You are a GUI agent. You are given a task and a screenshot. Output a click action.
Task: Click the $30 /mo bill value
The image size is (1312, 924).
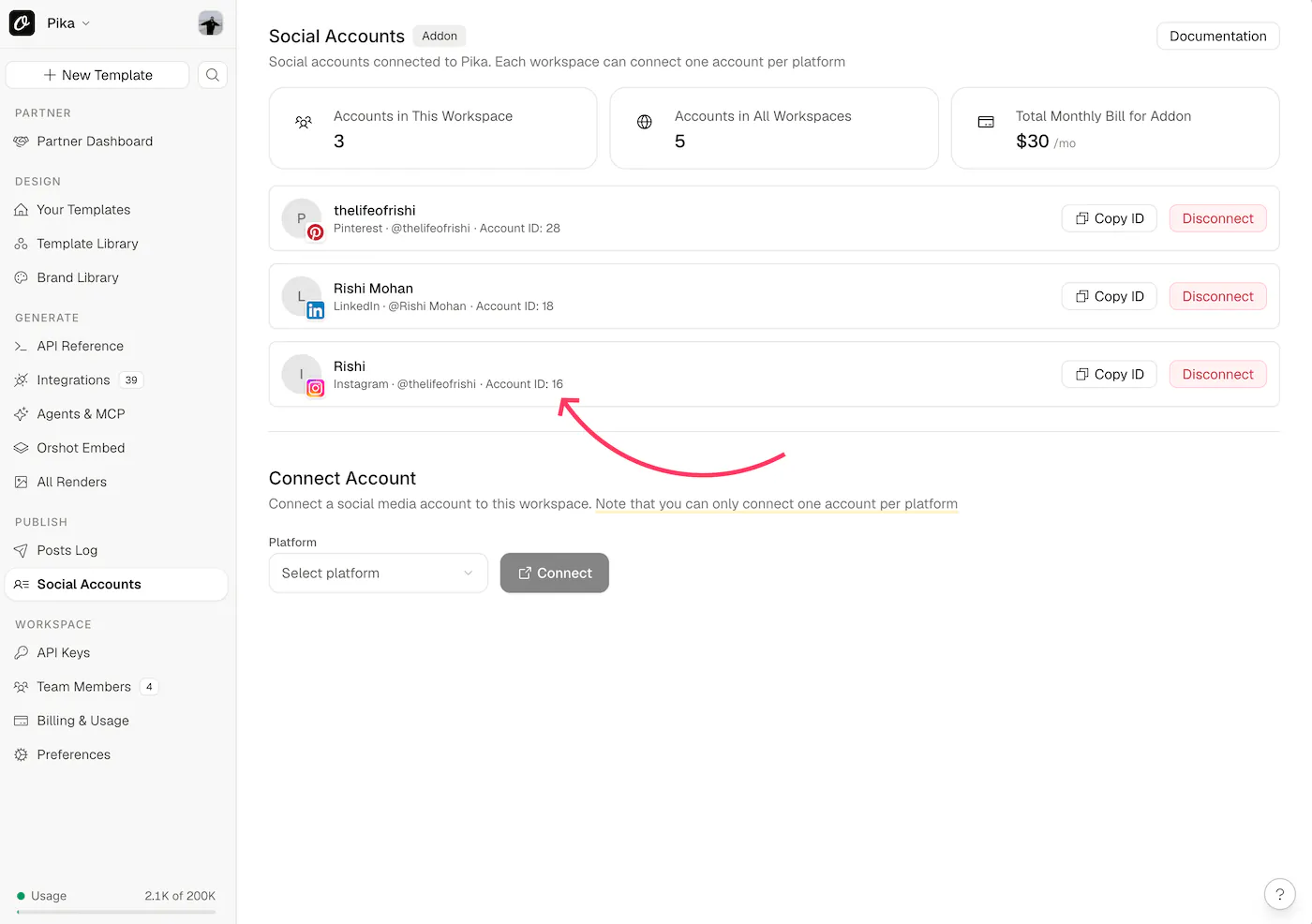click(x=1046, y=142)
